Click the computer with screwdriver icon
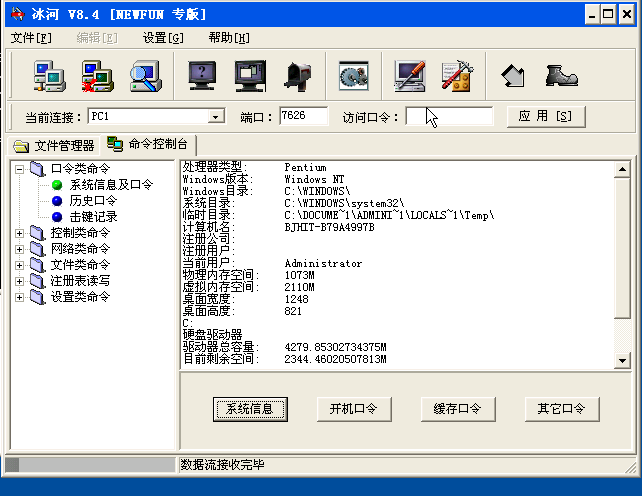The height and width of the screenshot is (496, 642). click(409, 76)
